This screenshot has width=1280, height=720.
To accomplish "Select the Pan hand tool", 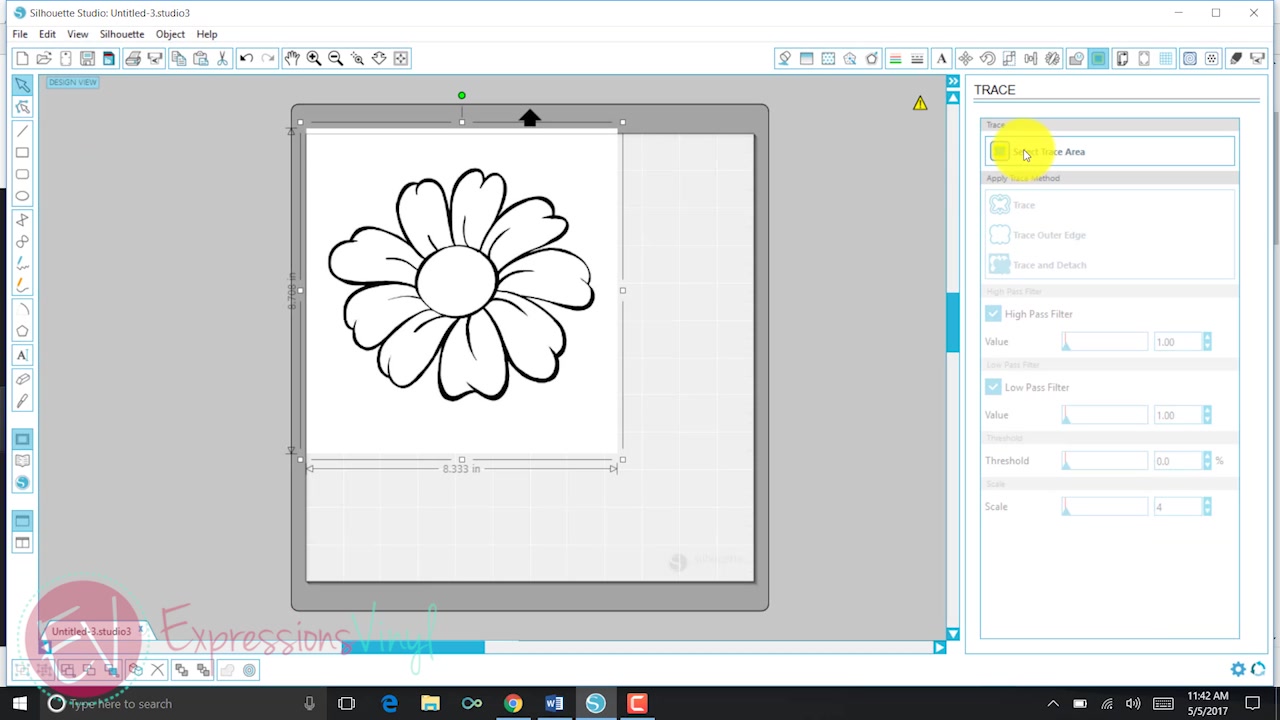I will pos(292,59).
